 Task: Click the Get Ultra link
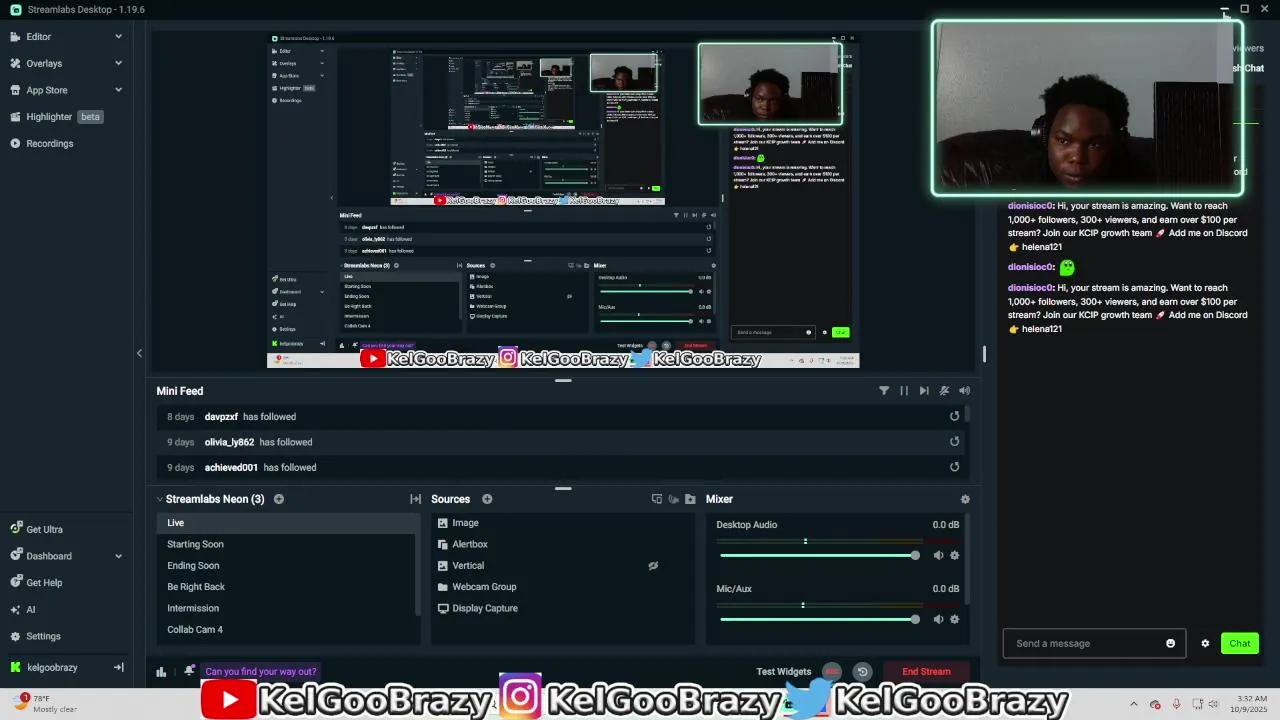(x=44, y=529)
